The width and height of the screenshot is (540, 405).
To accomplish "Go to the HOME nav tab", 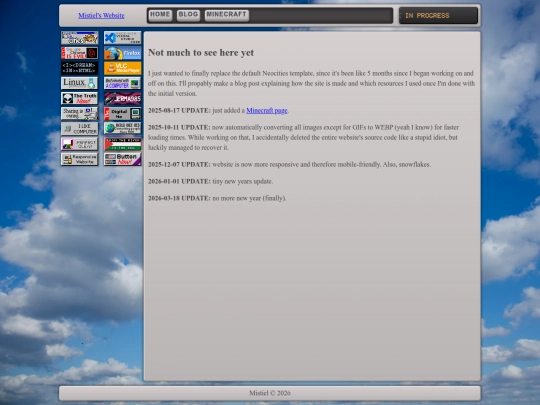I will 160,15.
